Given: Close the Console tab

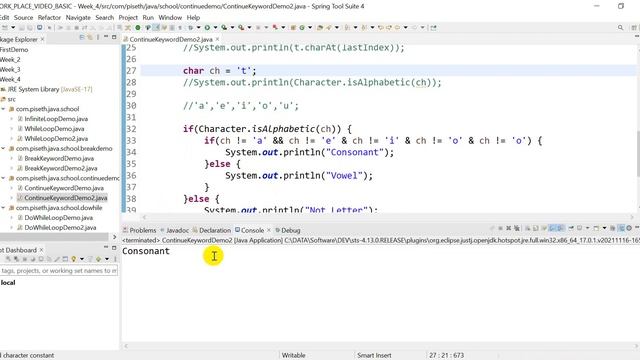Looking at the screenshot, I should pyautogui.click(x=269, y=230).
